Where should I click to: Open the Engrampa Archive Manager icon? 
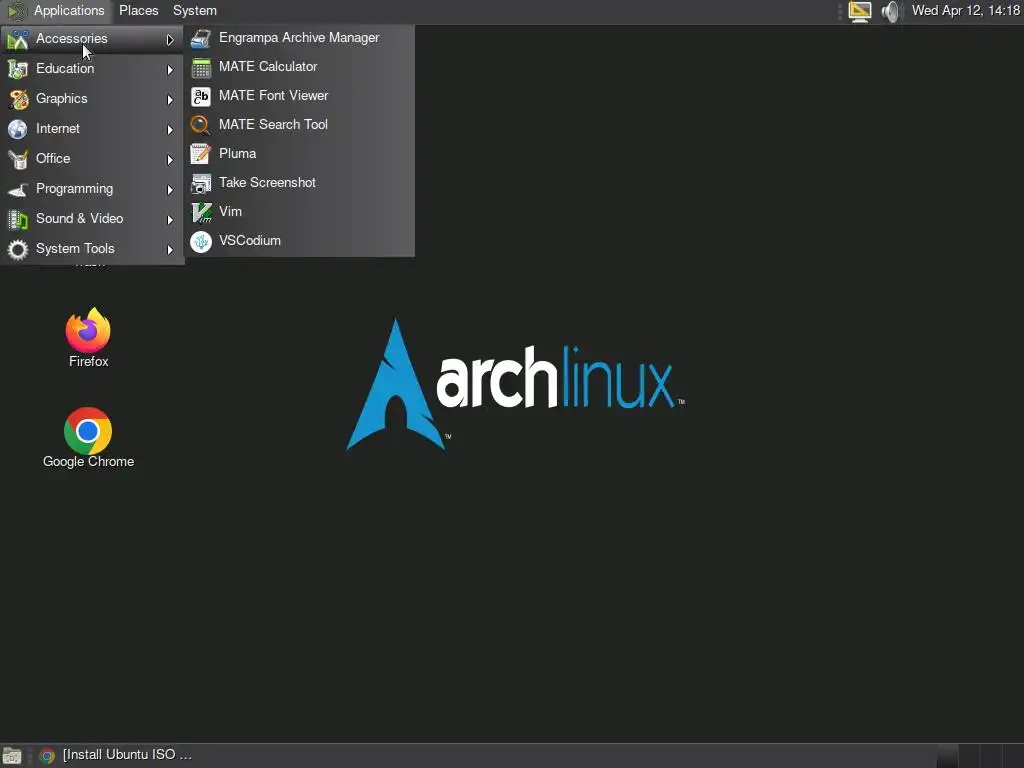(200, 39)
